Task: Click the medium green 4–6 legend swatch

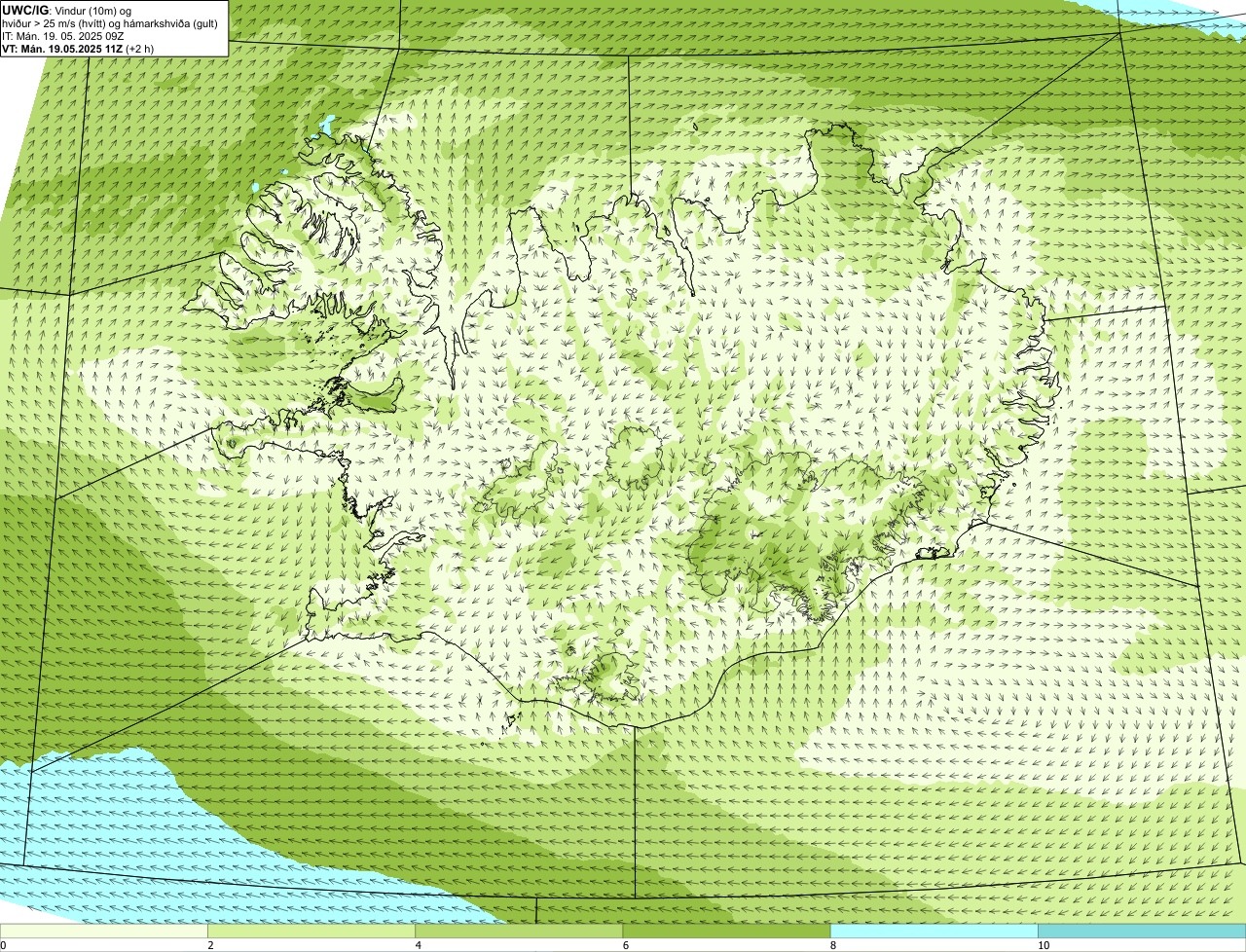Action: tap(519, 932)
